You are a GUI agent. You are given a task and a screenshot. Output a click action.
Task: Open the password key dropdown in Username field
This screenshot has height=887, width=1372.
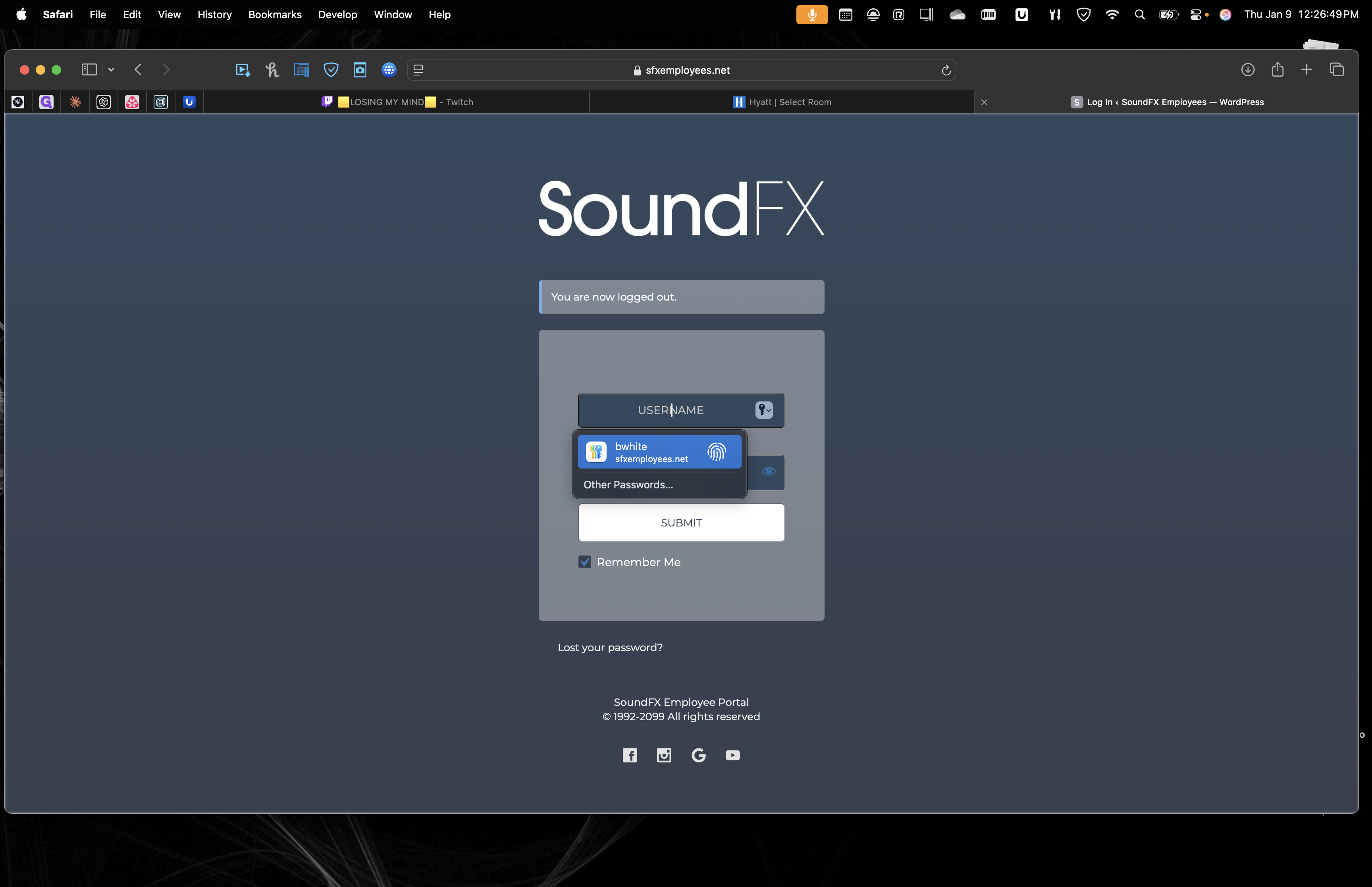[x=764, y=410]
